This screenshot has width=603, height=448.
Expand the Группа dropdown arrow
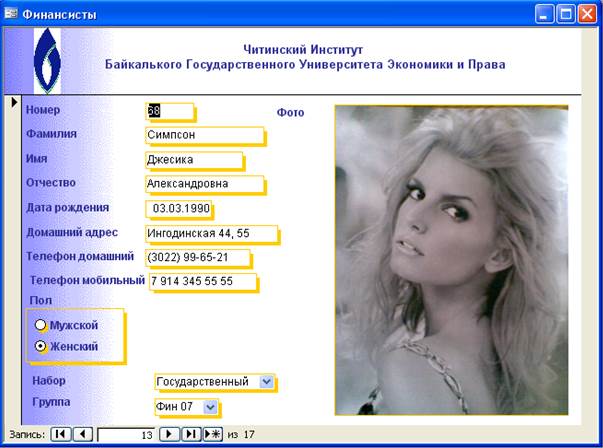click(x=210, y=406)
